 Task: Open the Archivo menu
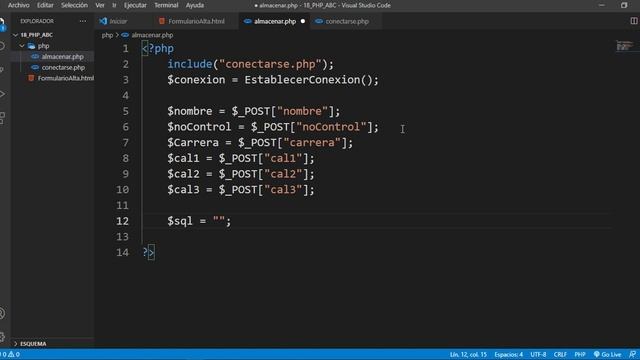(x=18, y=5)
